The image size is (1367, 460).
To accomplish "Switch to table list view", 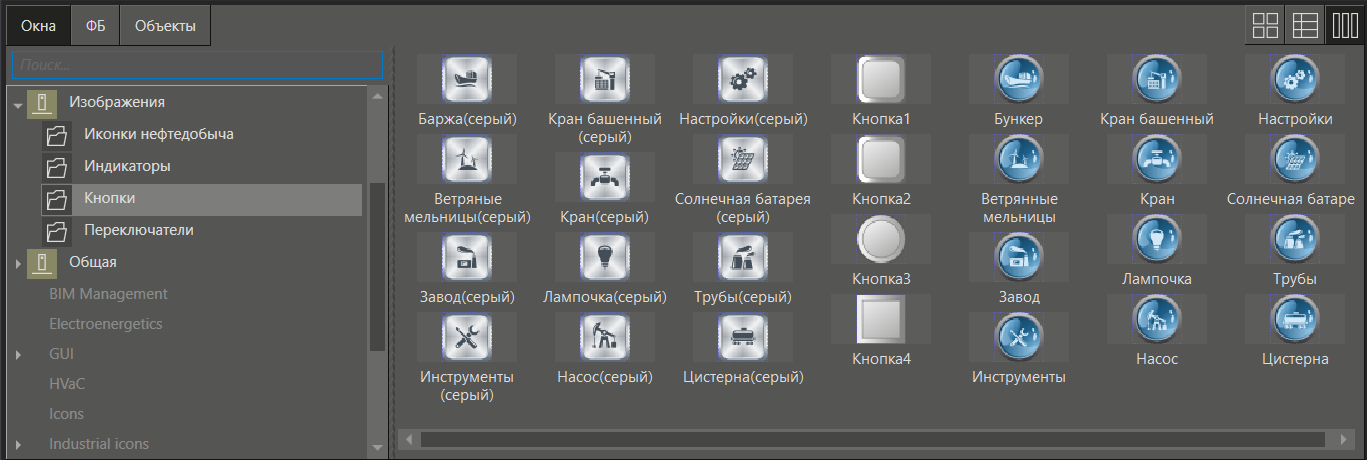I will pyautogui.click(x=1304, y=25).
